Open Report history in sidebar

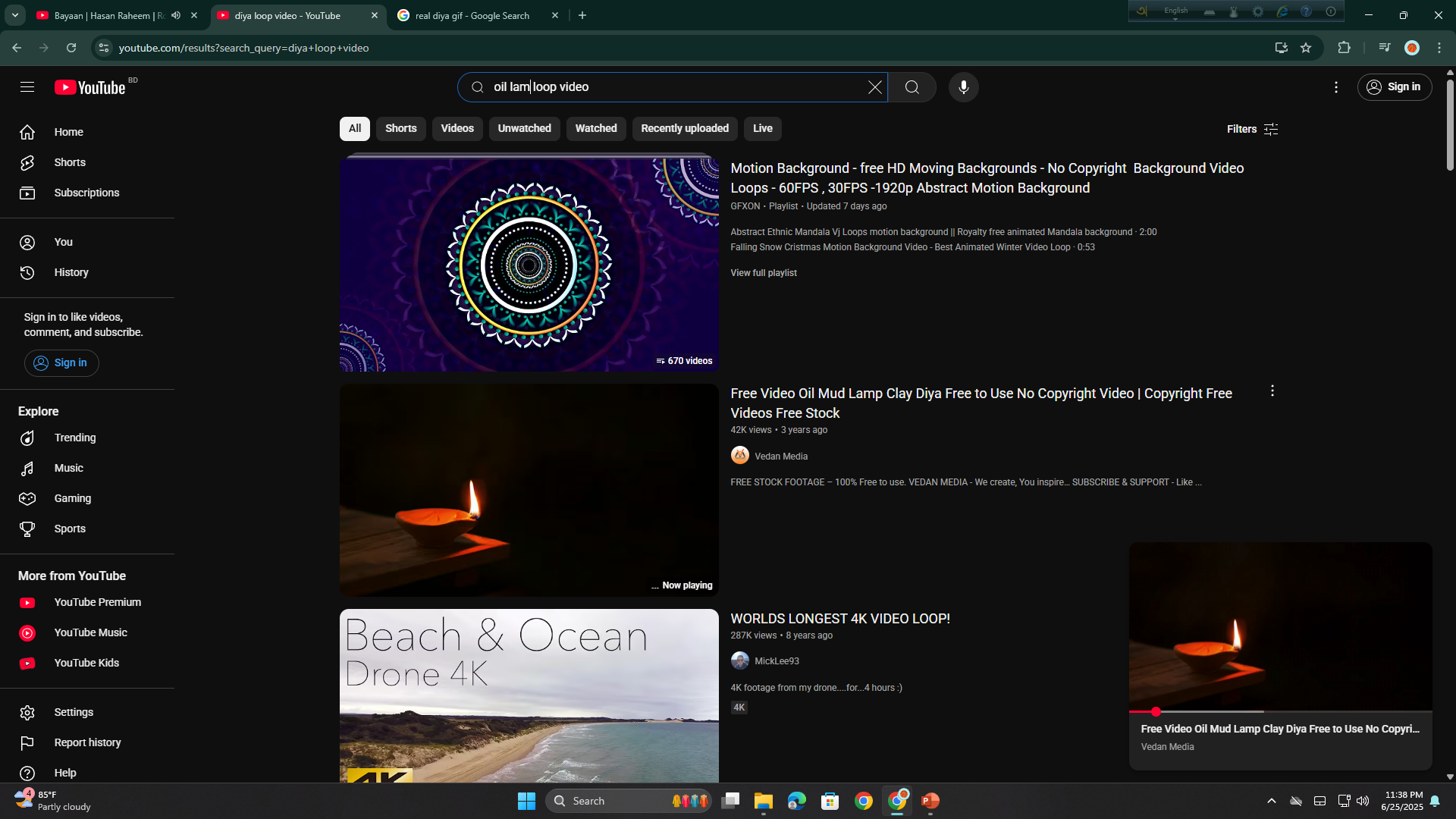tap(87, 742)
